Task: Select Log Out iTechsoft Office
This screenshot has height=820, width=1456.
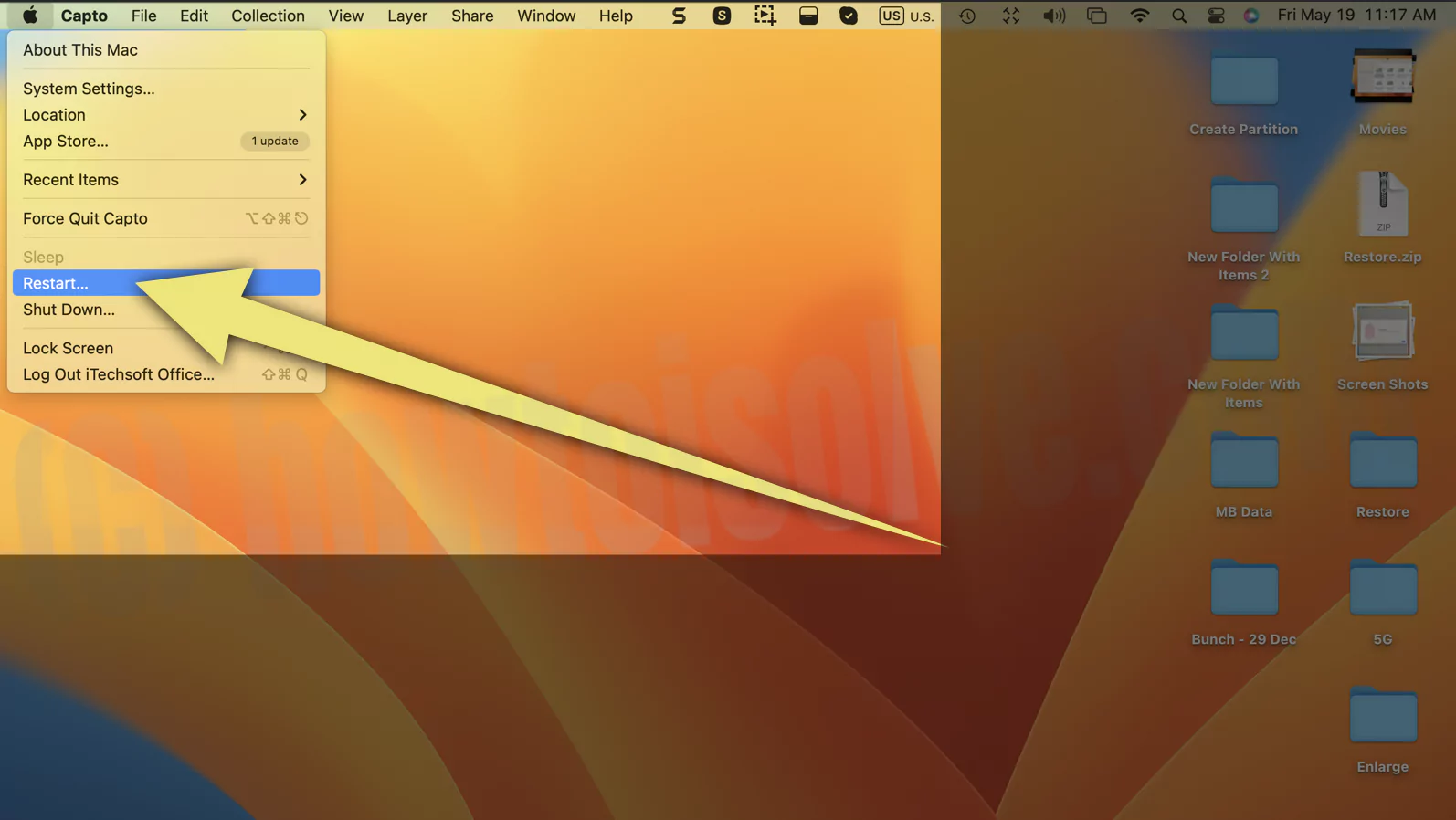Action: (166, 374)
